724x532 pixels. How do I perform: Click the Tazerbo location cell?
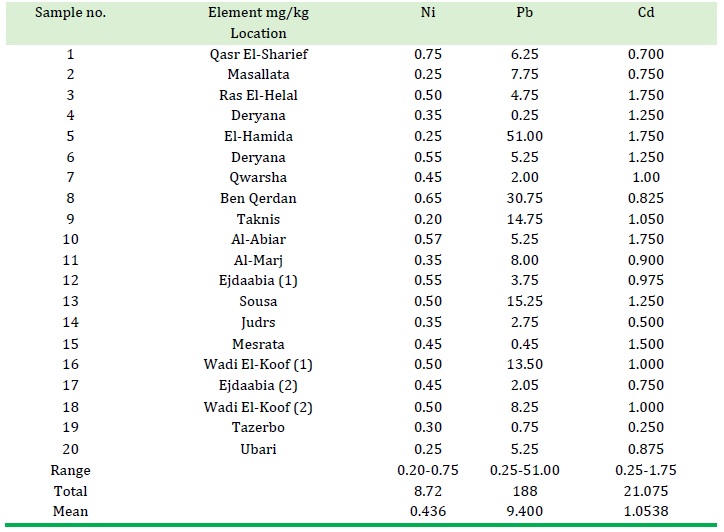pyautogui.click(x=258, y=428)
